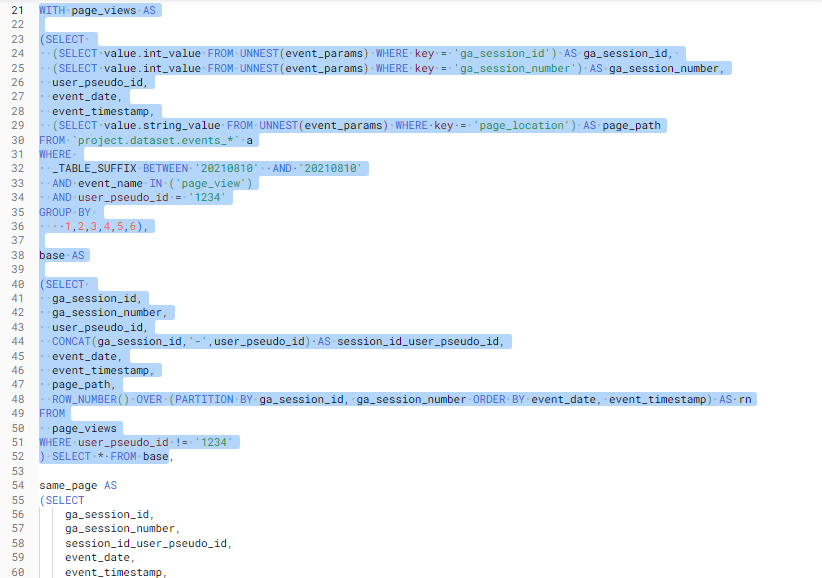Image resolution: width=822 pixels, height=578 pixels.
Task: Click line number 54 in the gutter
Action: (22, 485)
